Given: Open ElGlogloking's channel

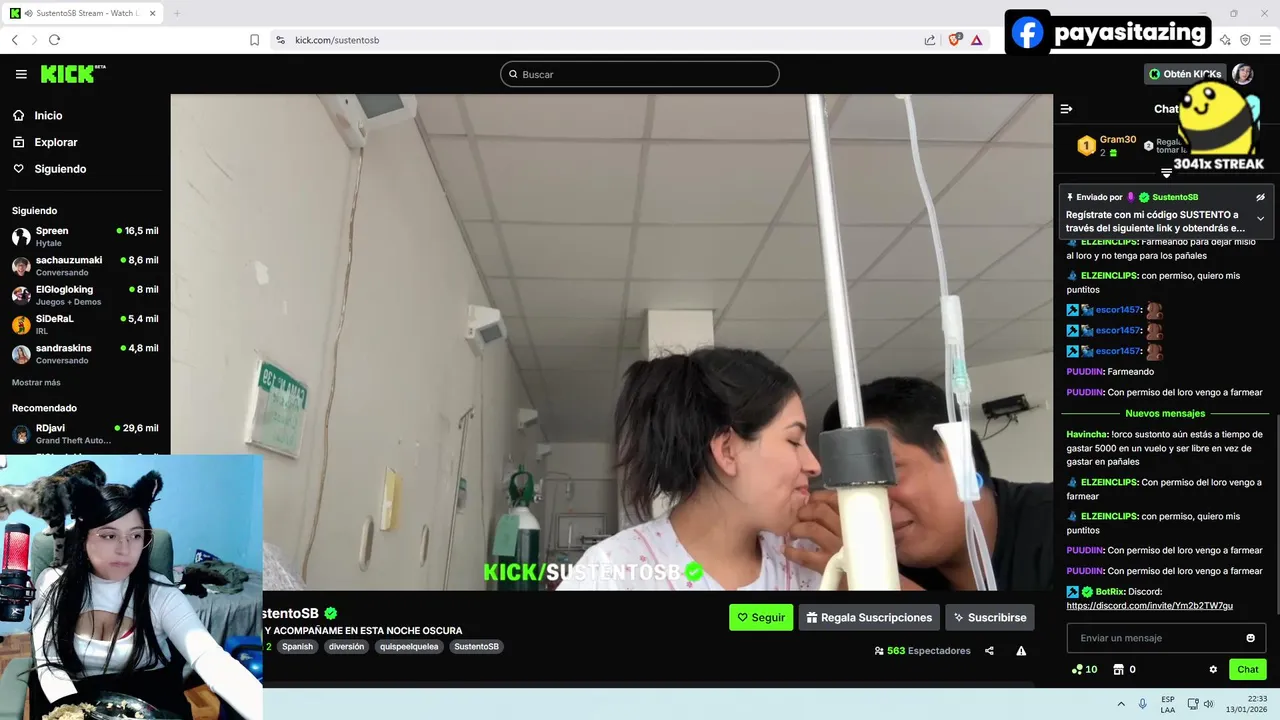Looking at the screenshot, I should pyautogui.click(x=85, y=295).
